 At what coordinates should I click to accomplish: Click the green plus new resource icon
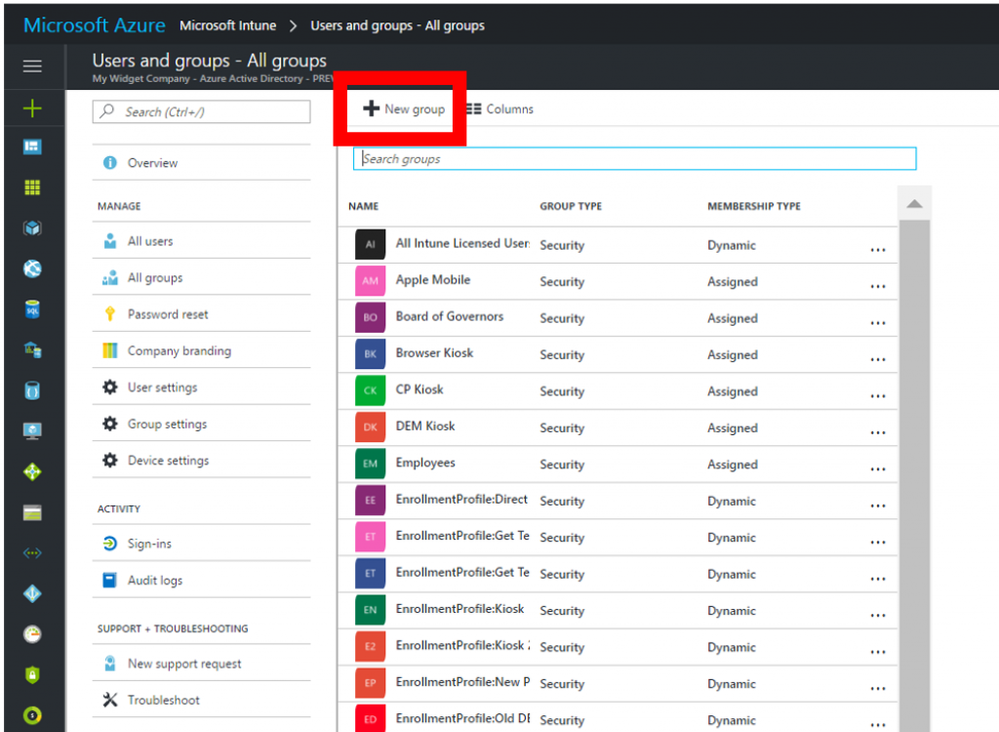tap(32, 108)
